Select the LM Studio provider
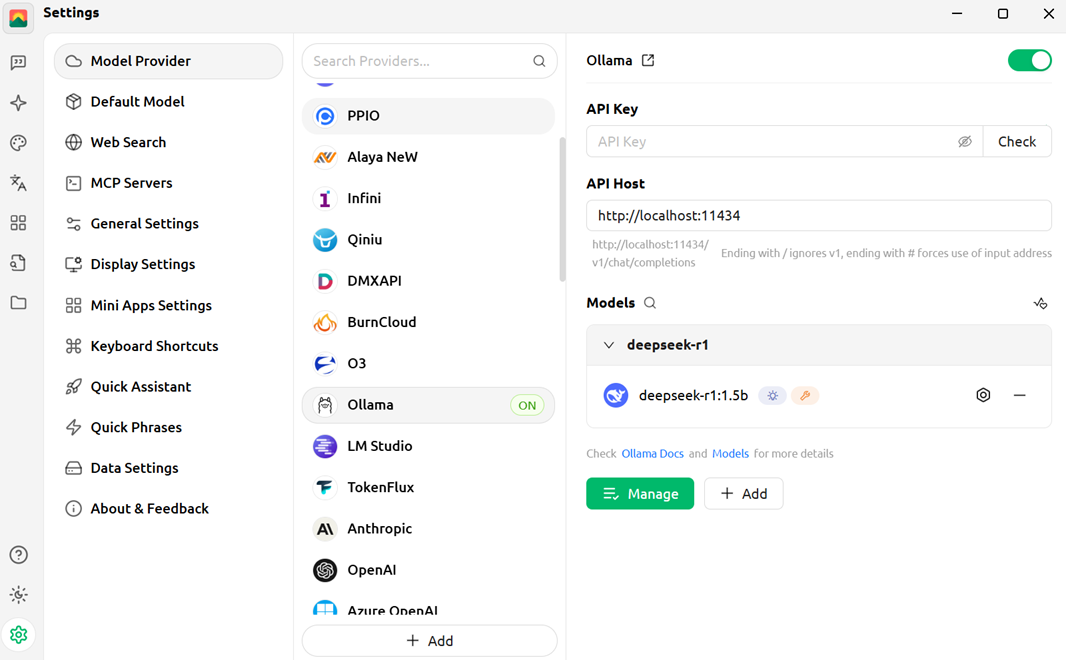This screenshot has height=660, width=1066. (x=428, y=447)
